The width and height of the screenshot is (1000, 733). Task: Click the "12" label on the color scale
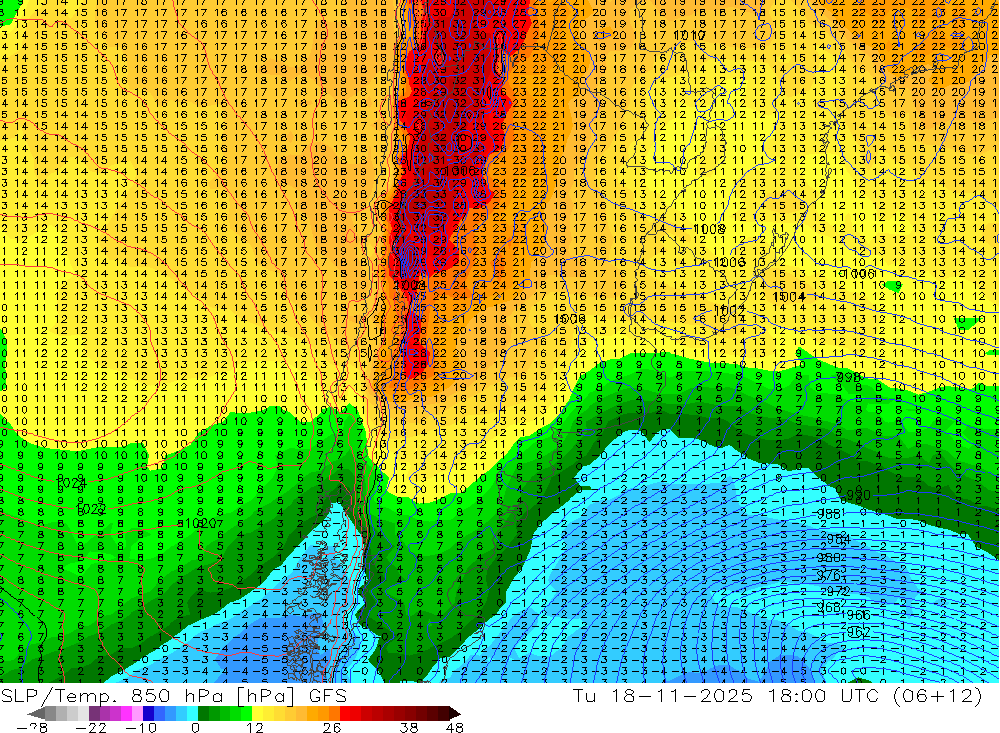click(x=255, y=727)
